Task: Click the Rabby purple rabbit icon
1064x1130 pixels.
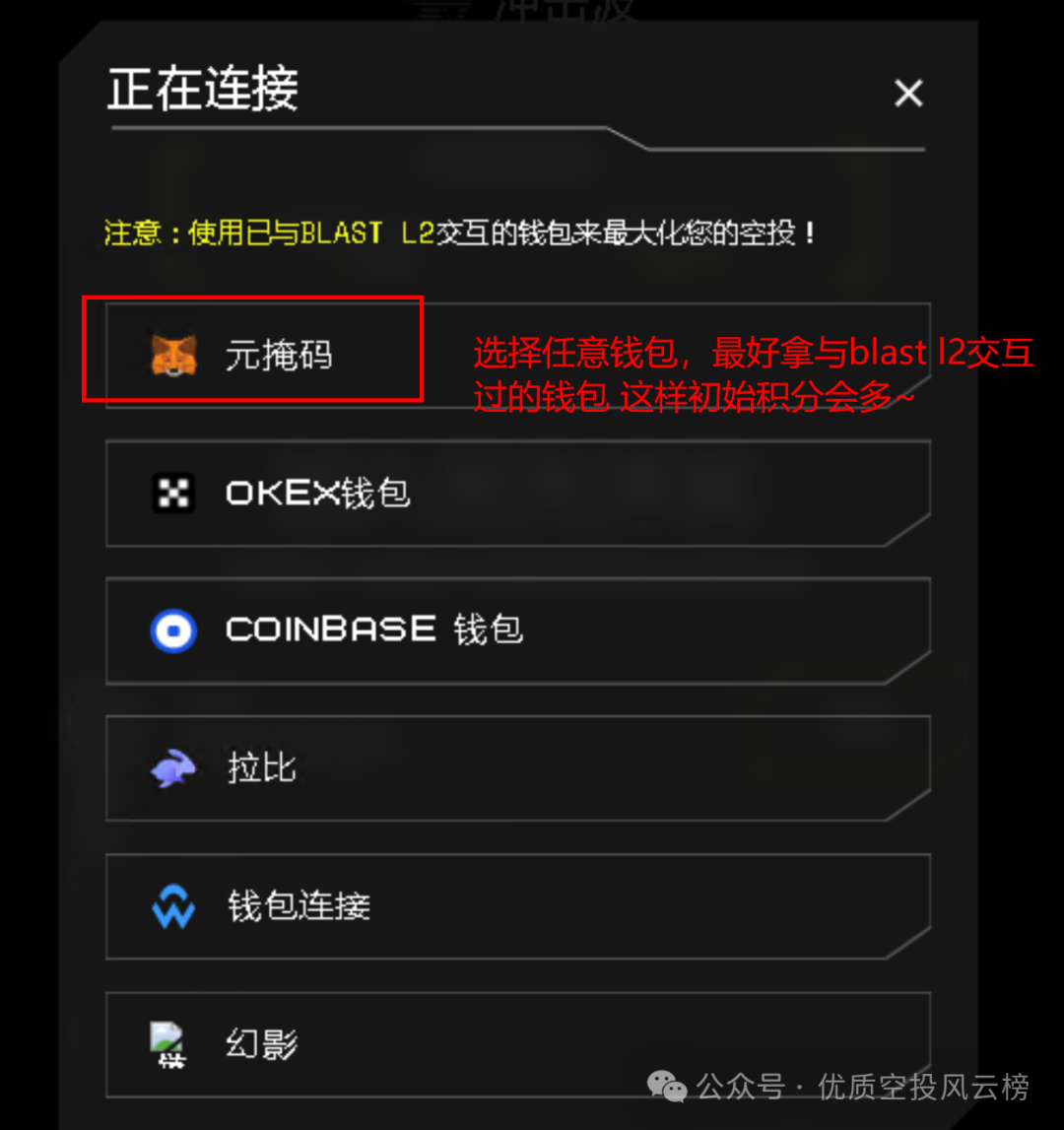Action: (173, 768)
